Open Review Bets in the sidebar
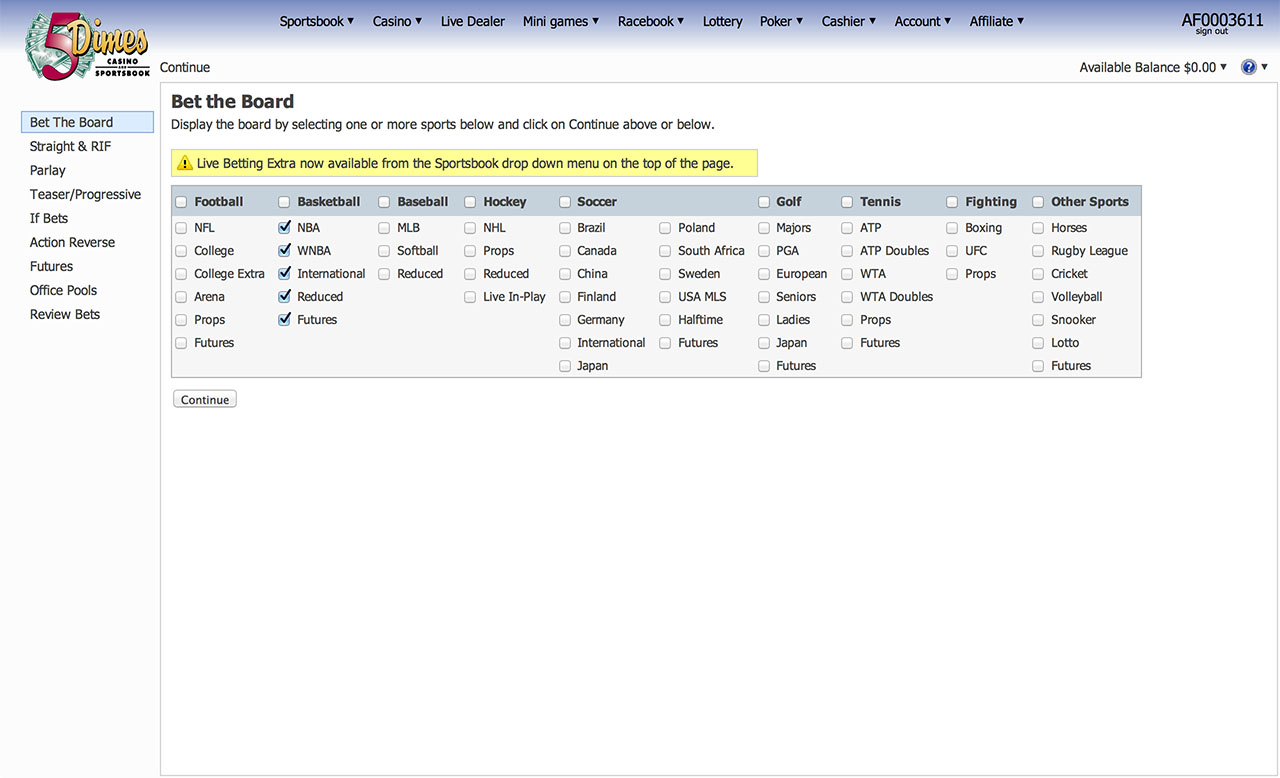The image size is (1280, 778). coord(65,314)
